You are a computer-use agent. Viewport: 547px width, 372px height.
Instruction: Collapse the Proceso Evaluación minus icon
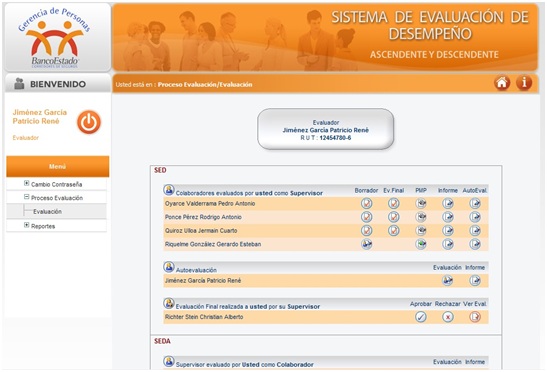click(x=27, y=197)
